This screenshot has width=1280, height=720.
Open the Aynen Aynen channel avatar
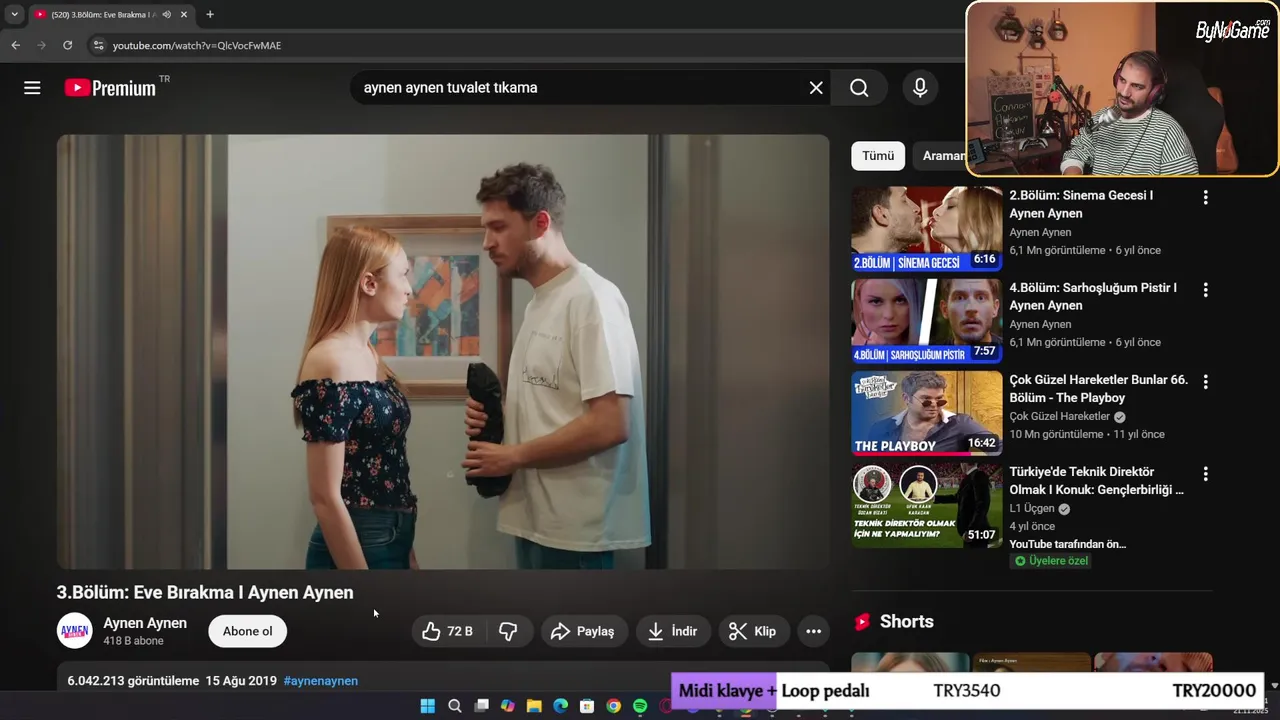point(75,631)
